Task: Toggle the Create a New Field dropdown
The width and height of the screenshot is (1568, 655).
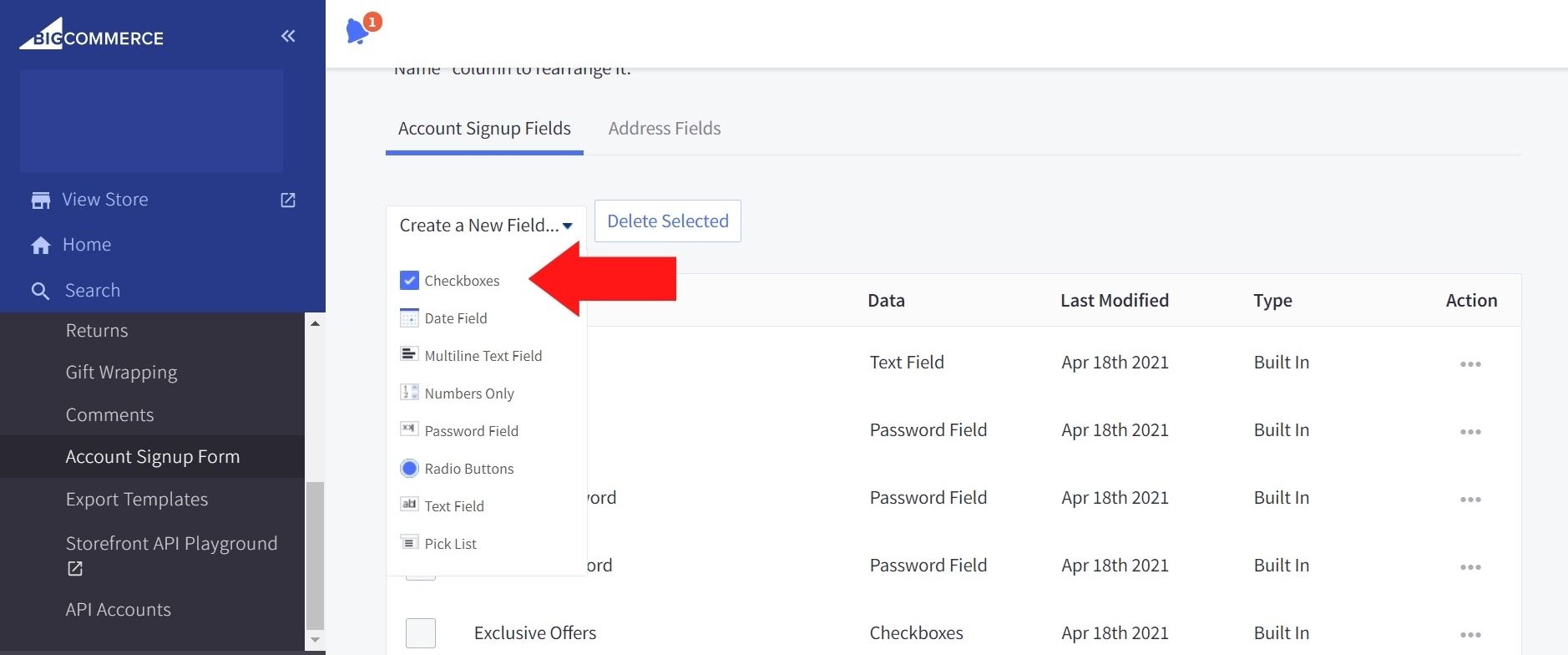Action: 485,226
